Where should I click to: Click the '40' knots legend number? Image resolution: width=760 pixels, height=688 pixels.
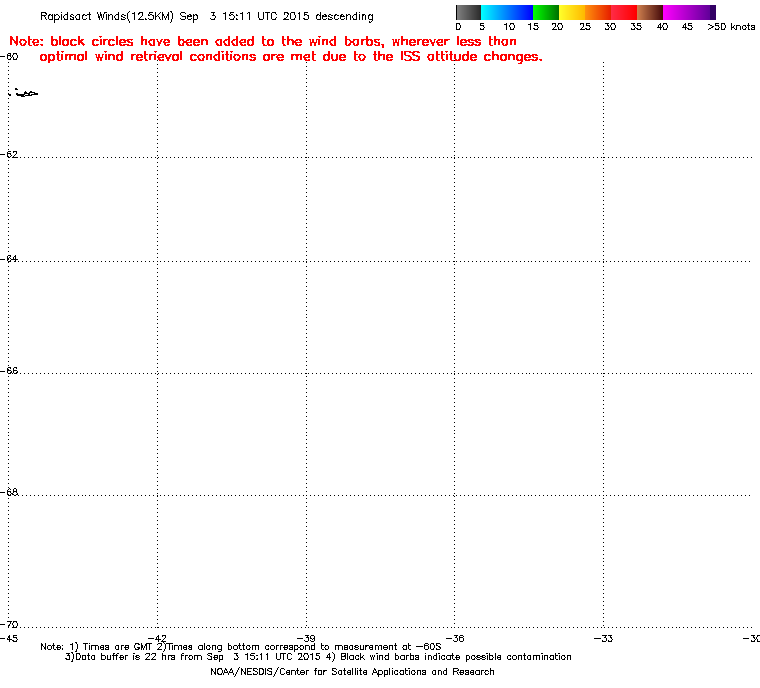click(x=662, y=27)
